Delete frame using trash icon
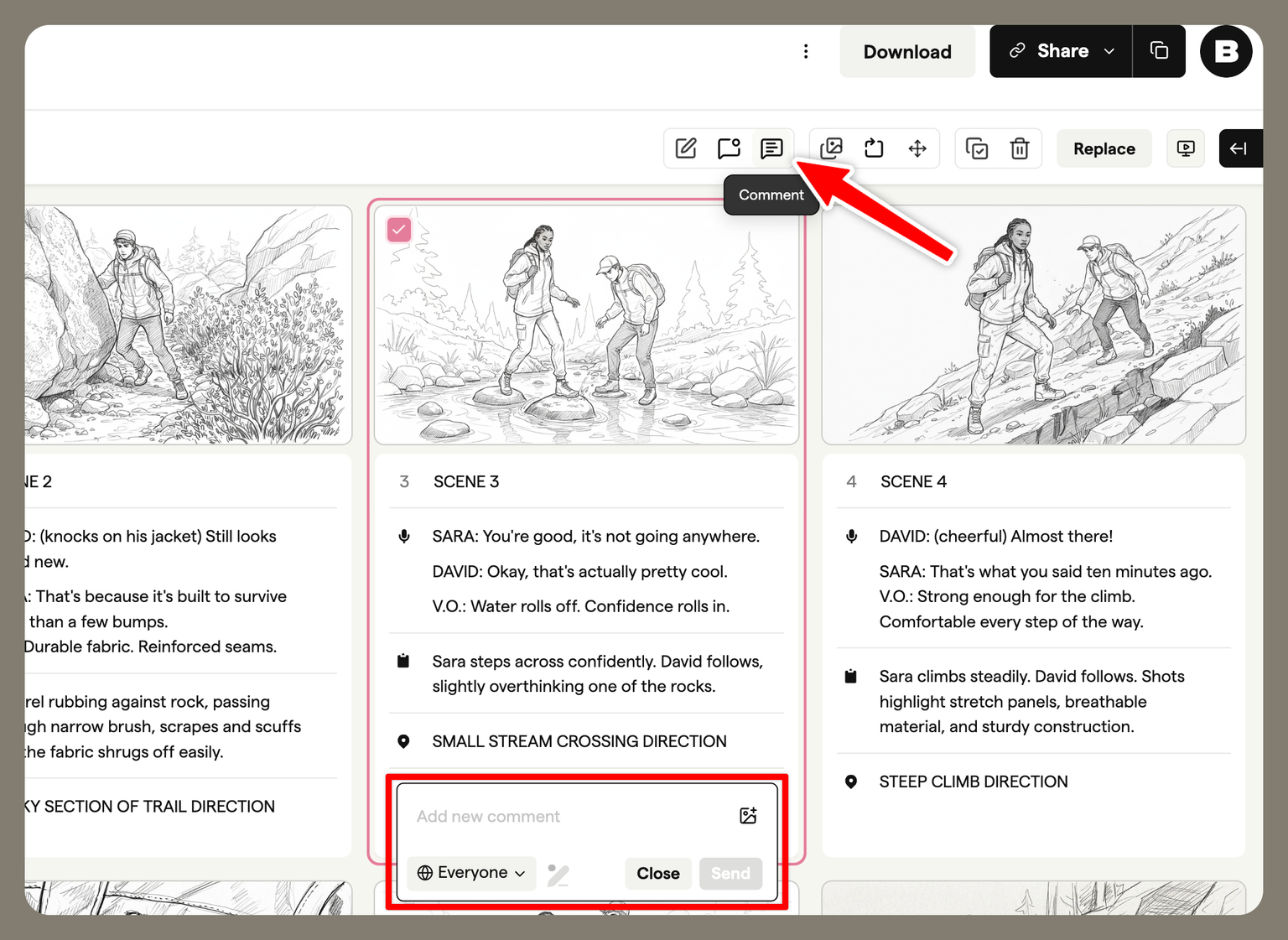 pos(1020,148)
